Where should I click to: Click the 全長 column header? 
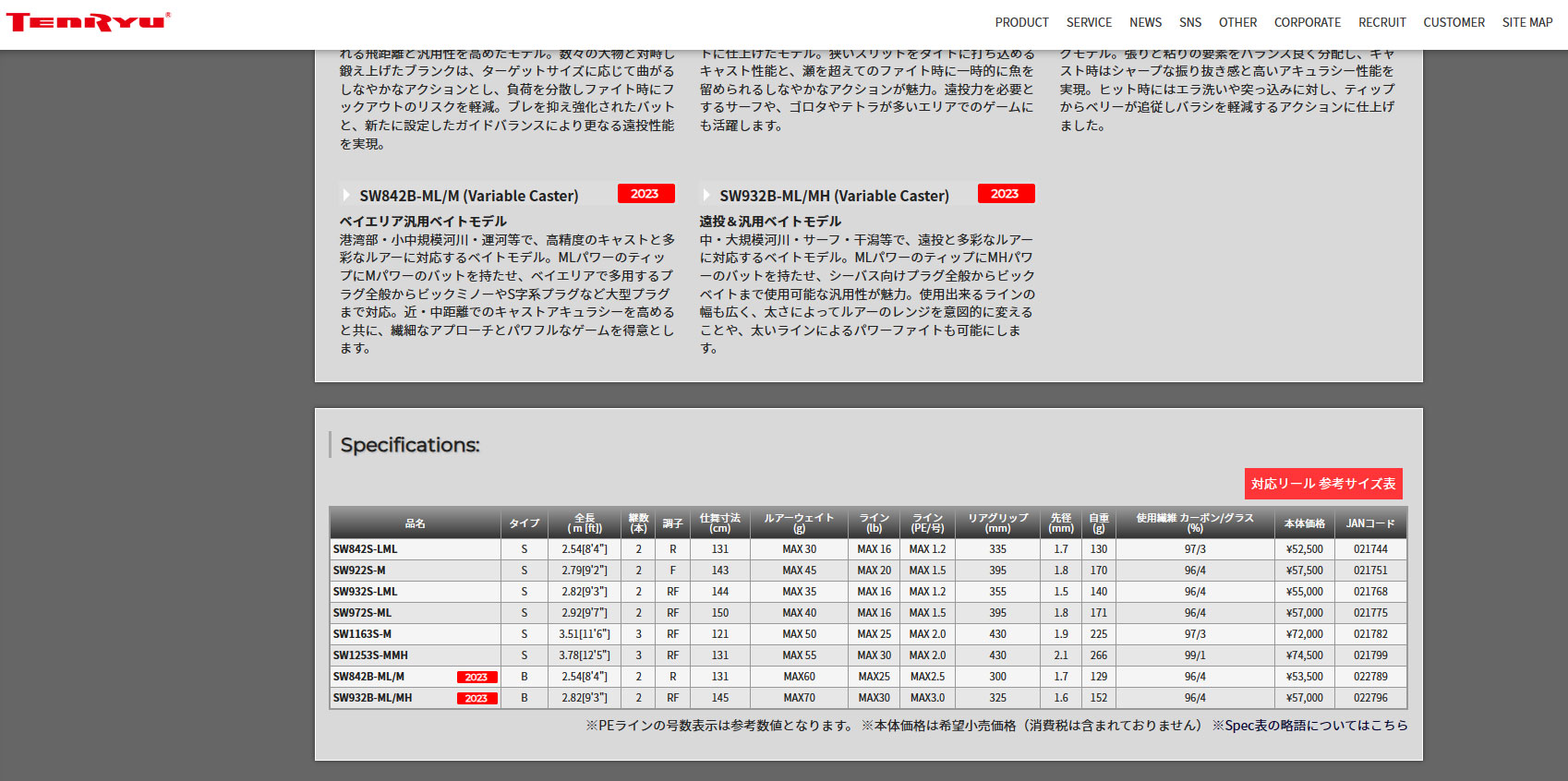[585, 523]
